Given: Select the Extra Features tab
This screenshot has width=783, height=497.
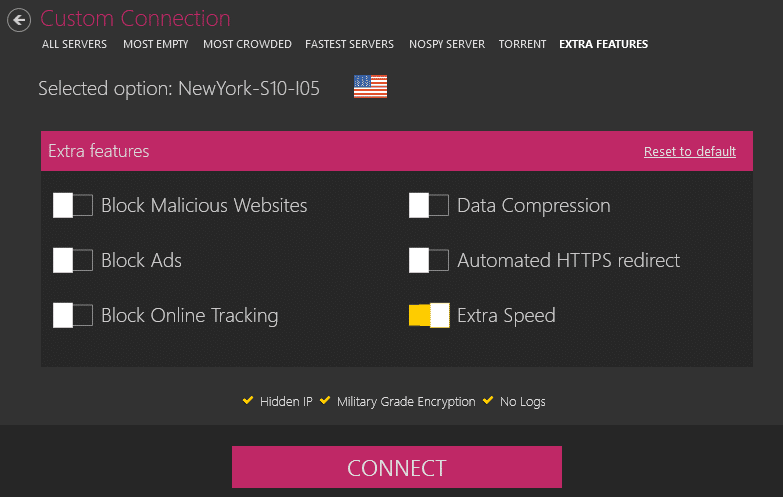Looking at the screenshot, I should tap(603, 44).
